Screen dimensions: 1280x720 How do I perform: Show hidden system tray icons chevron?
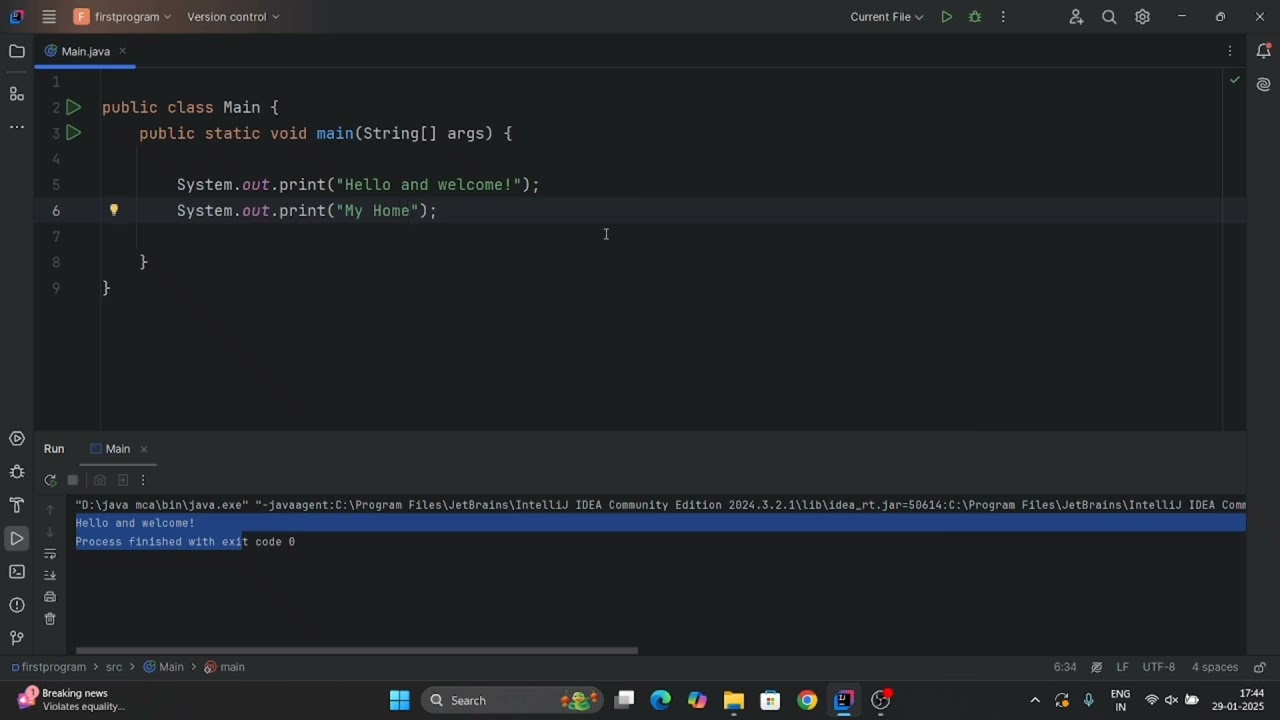click(x=1034, y=700)
